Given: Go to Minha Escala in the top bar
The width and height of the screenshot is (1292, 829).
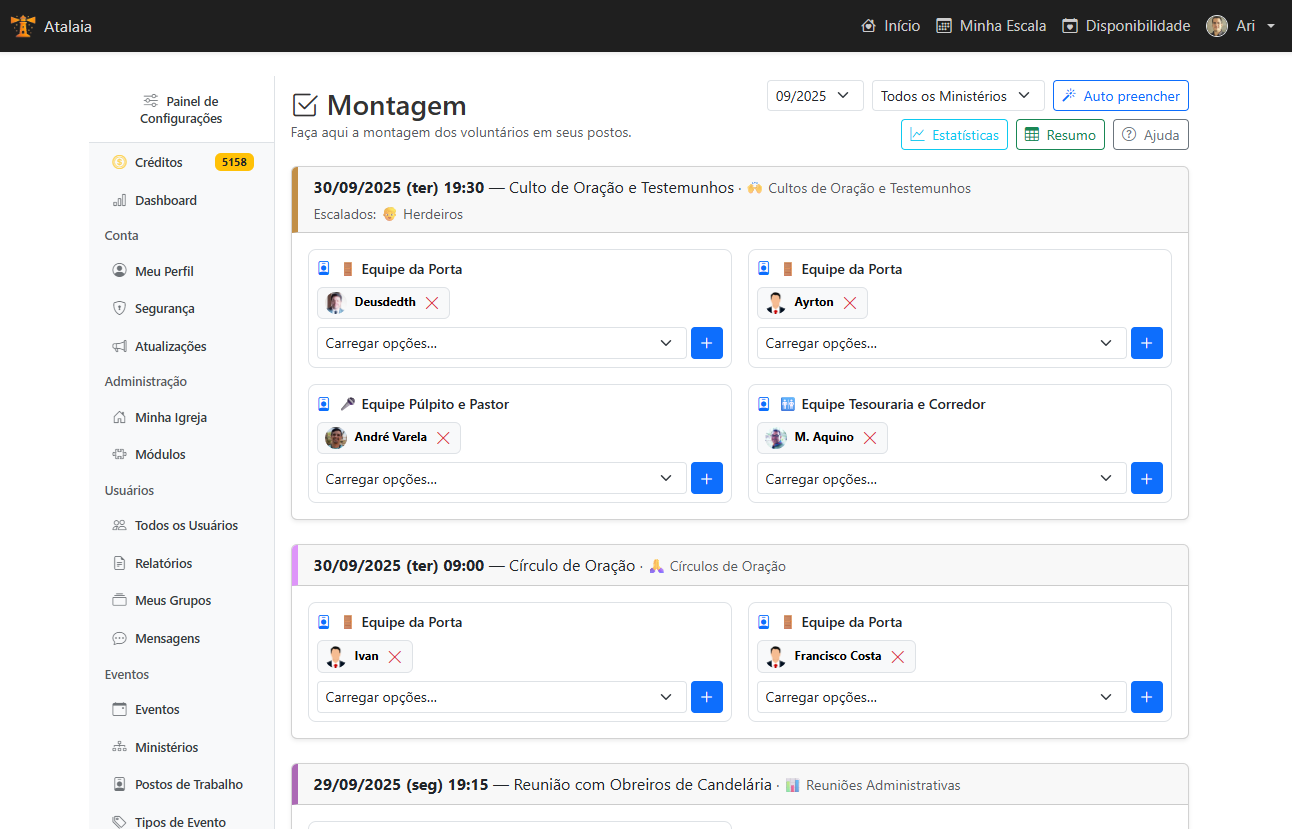Looking at the screenshot, I should tap(991, 26).
